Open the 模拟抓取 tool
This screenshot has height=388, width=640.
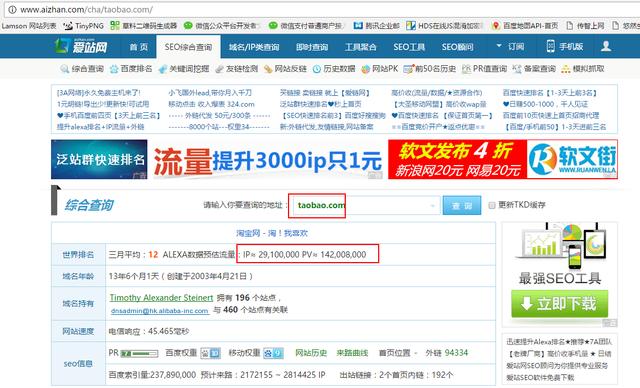tap(583, 69)
